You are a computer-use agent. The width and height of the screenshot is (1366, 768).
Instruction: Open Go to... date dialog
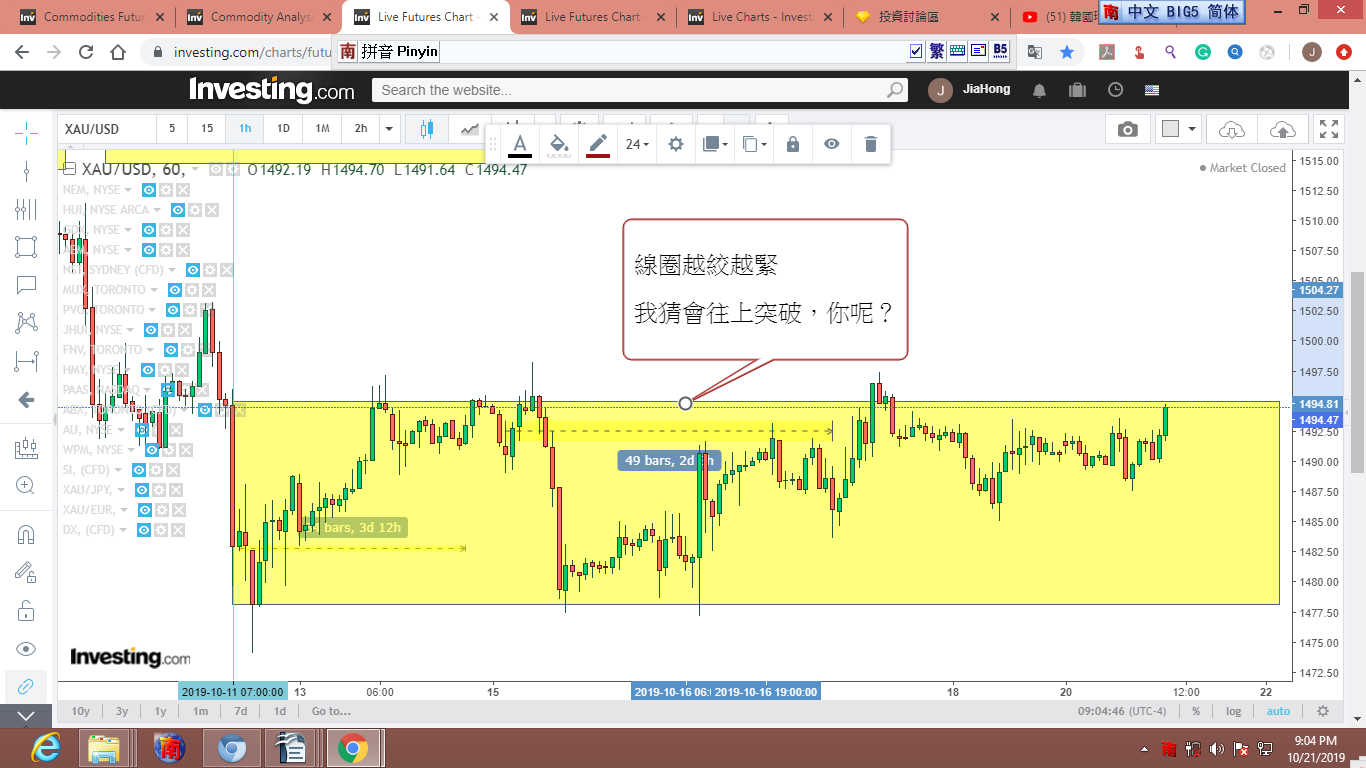pos(331,711)
